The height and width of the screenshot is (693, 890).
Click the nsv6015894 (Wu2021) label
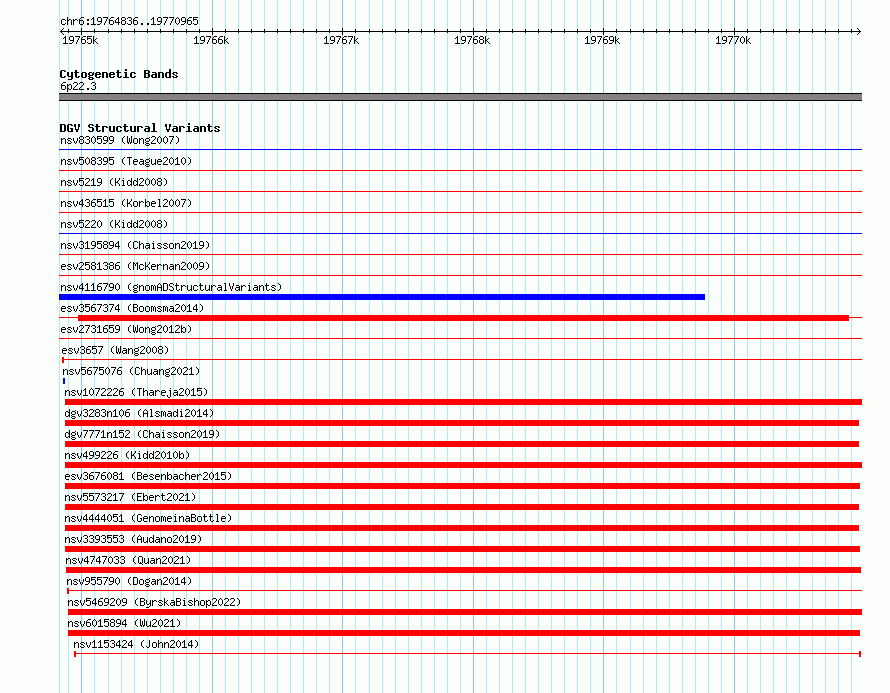pos(124,623)
